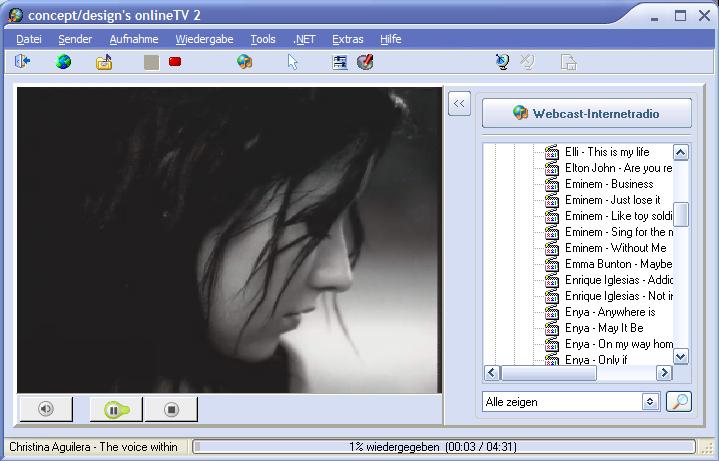Select Enya - Anywhere is
Screen dimensions: 719x461
(610, 312)
